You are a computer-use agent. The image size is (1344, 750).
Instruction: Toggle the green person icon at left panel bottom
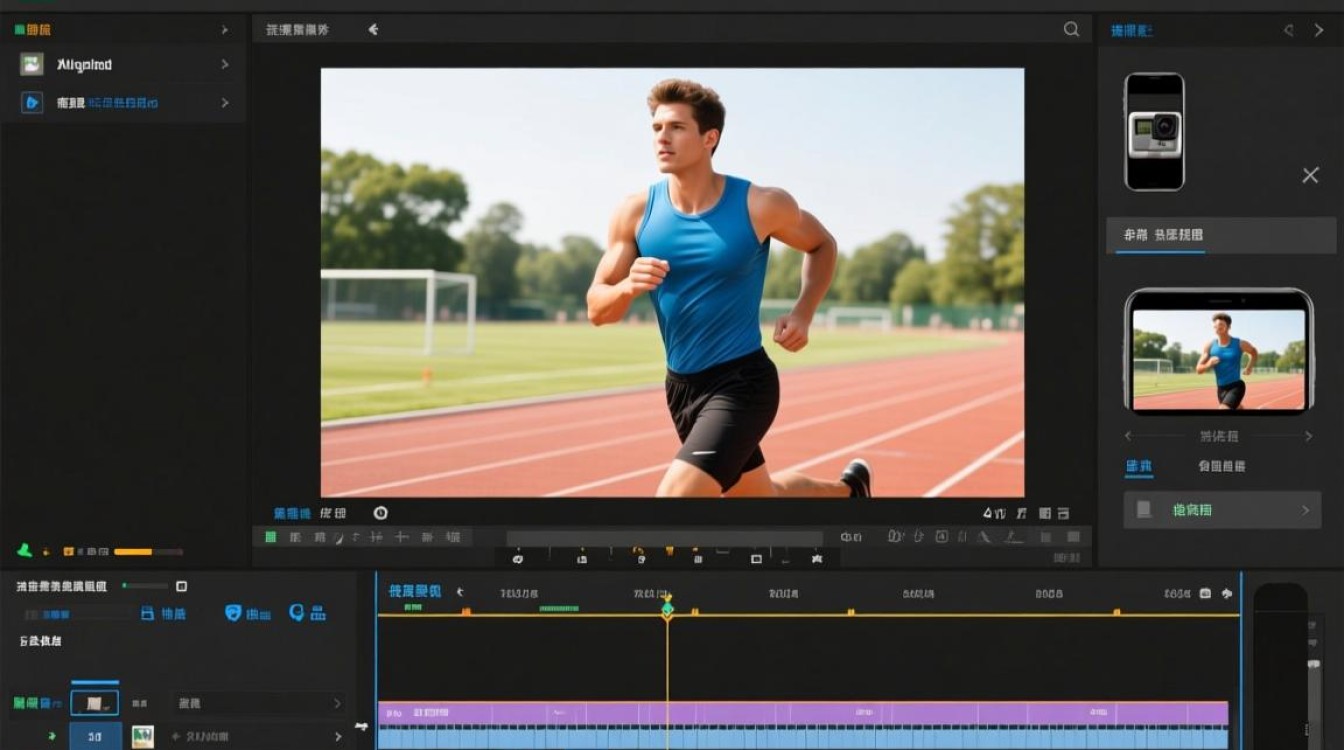tap(25, 550)
